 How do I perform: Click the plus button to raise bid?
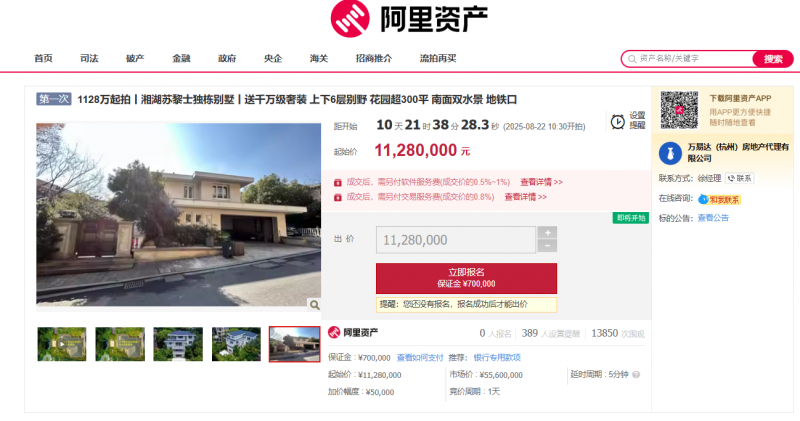coord(547,233)
